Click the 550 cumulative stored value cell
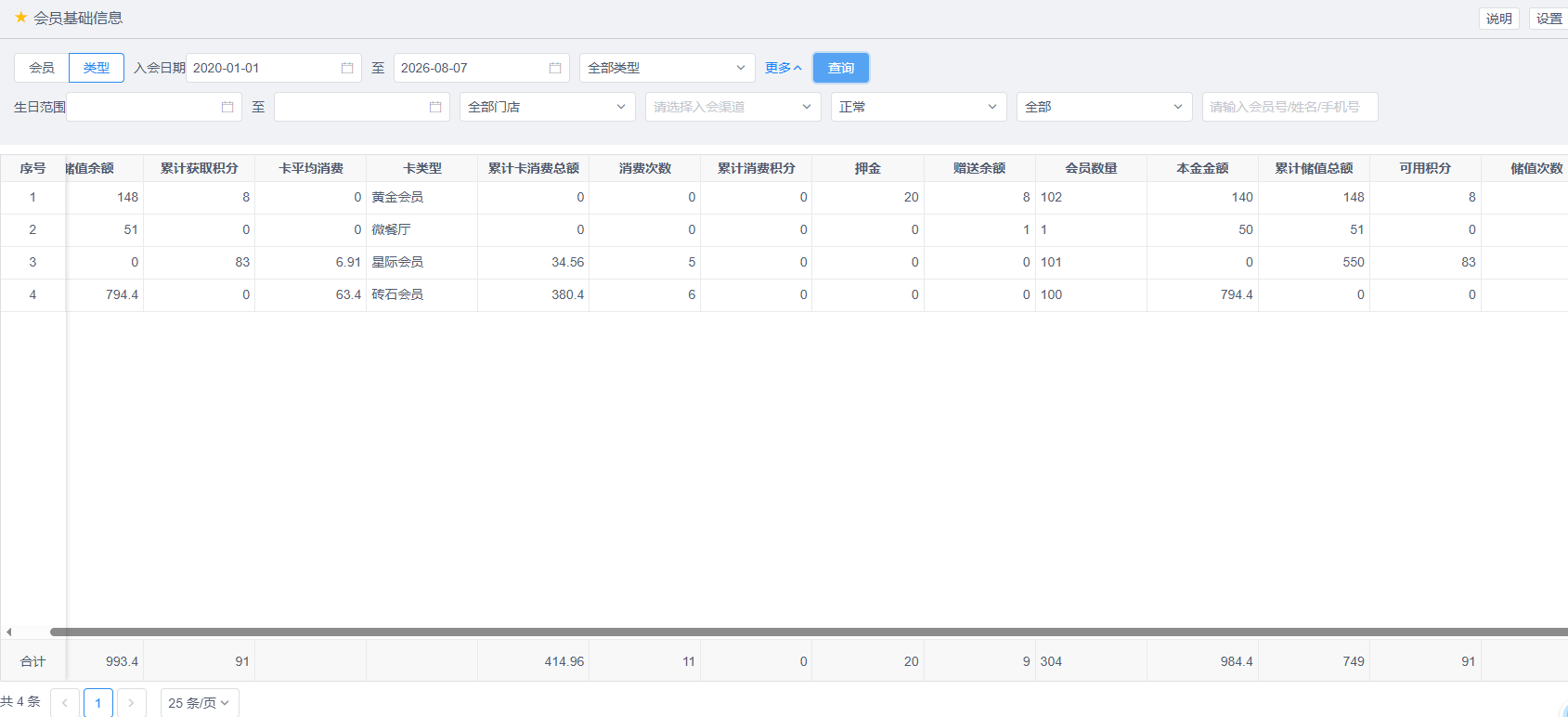The height and width of the screenshot is (717, 1568). click(x=1314, y=263)
